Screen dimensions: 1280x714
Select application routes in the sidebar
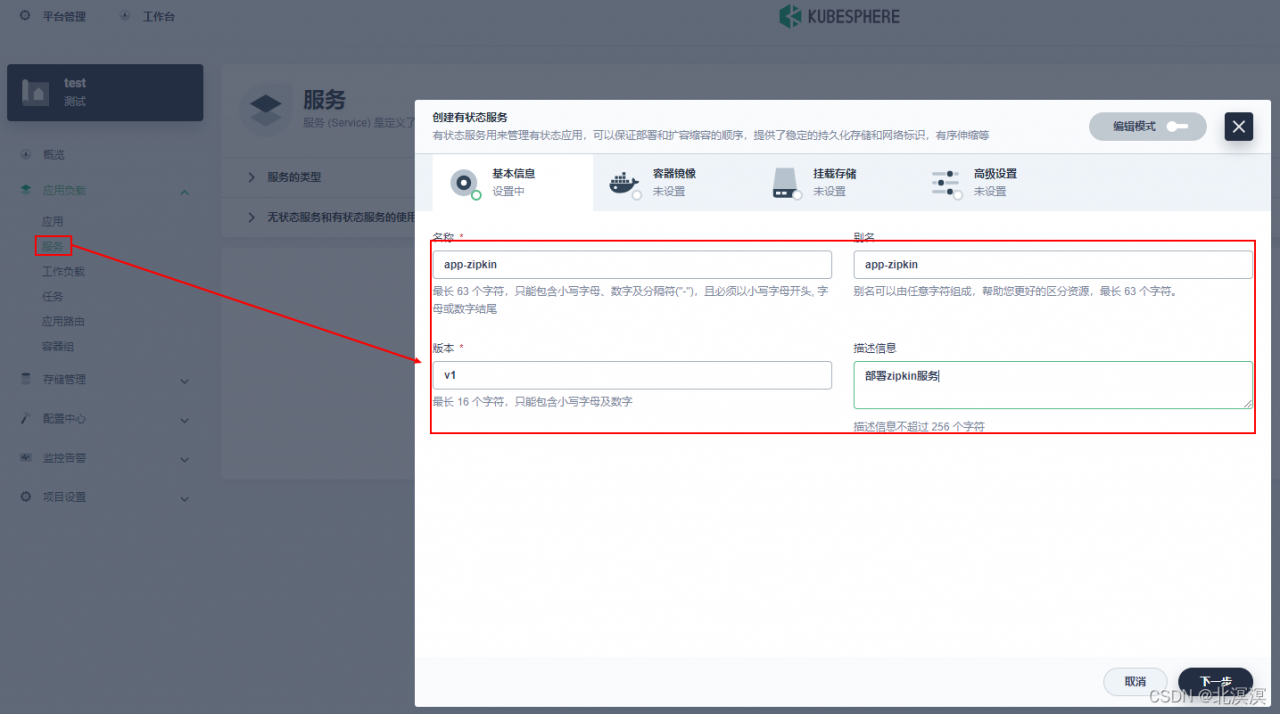point(63,321)
